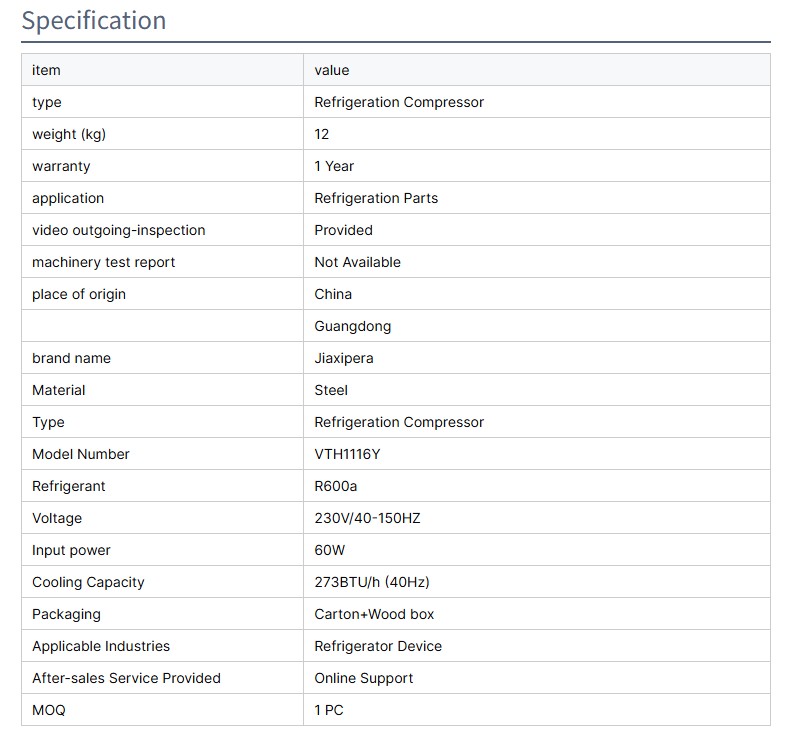The image size is (790, 742).
Task: Select the 273BTU/h cooling capacity value
Action: [372, 582]
